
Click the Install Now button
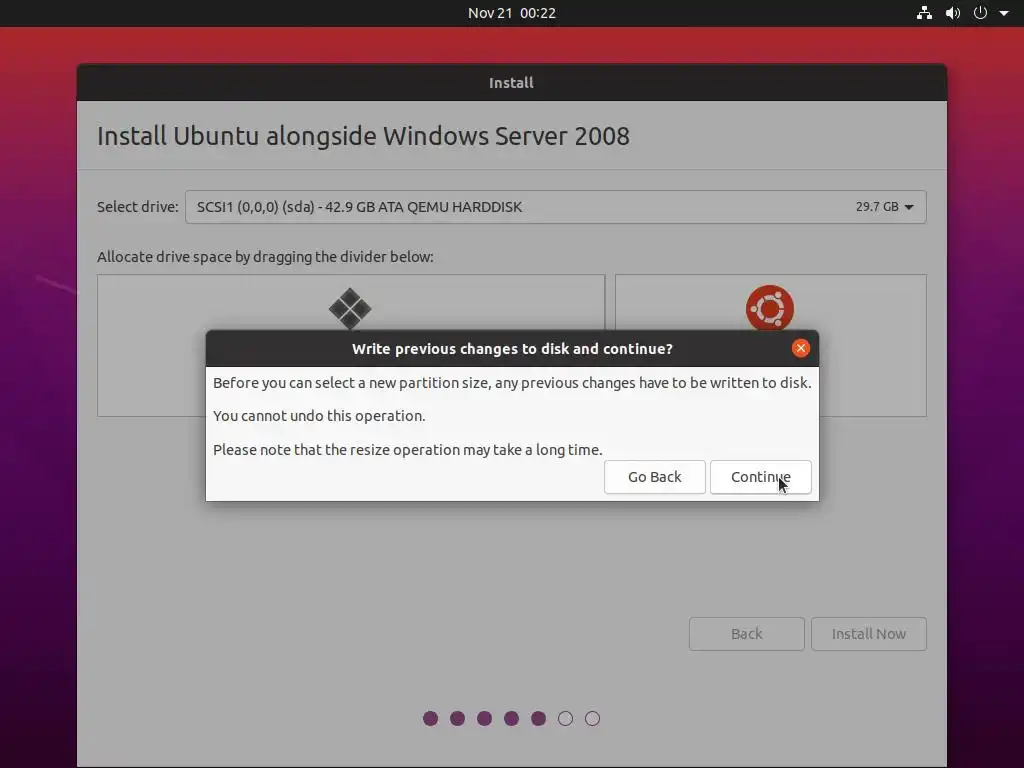(869, 634)
